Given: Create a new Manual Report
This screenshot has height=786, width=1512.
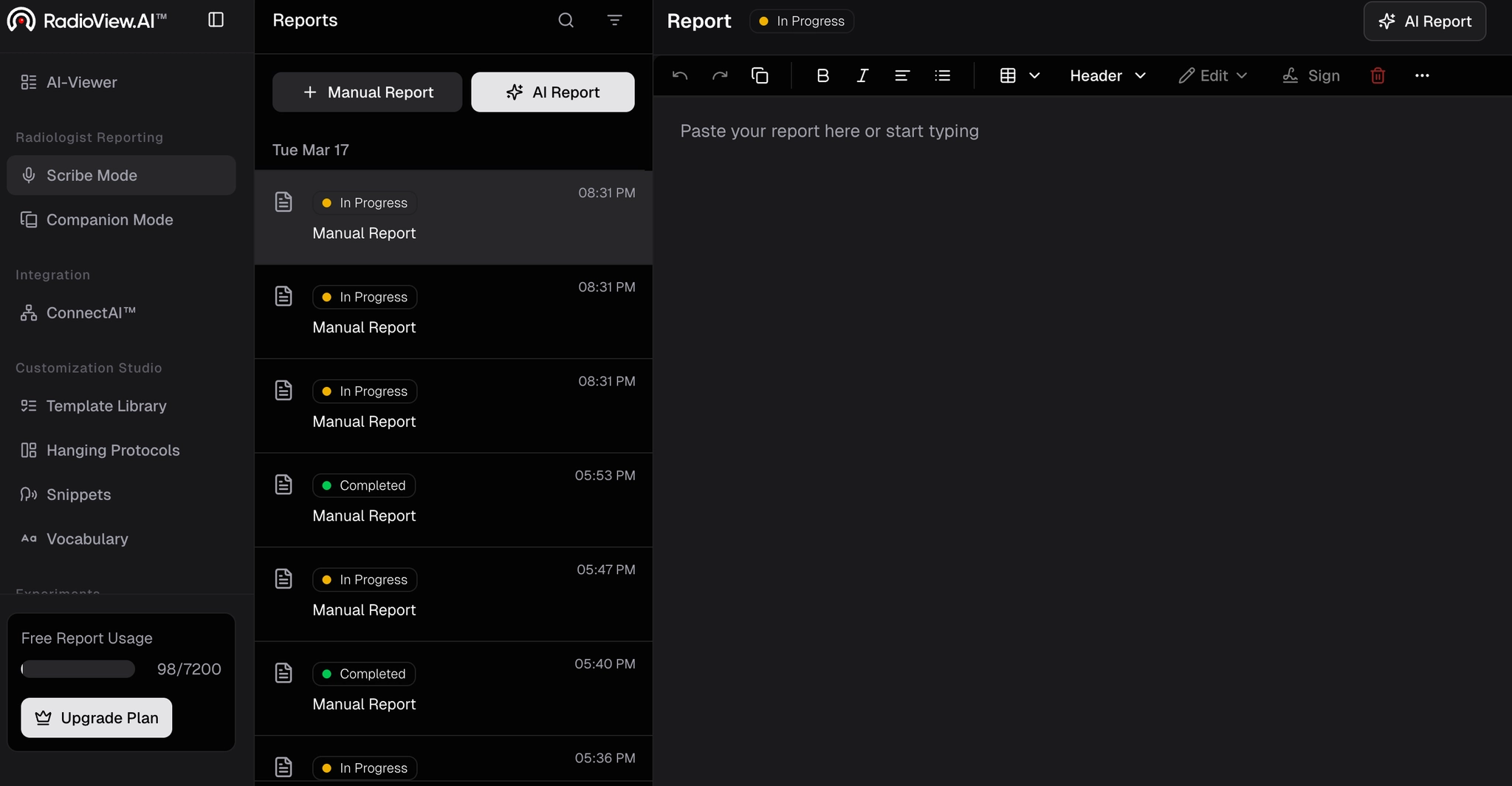Looking at the screenshot, I should click(367, 92).
